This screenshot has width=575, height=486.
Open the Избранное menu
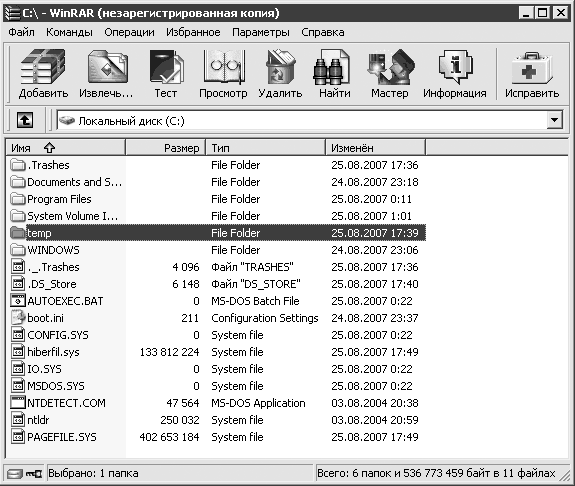193,32
